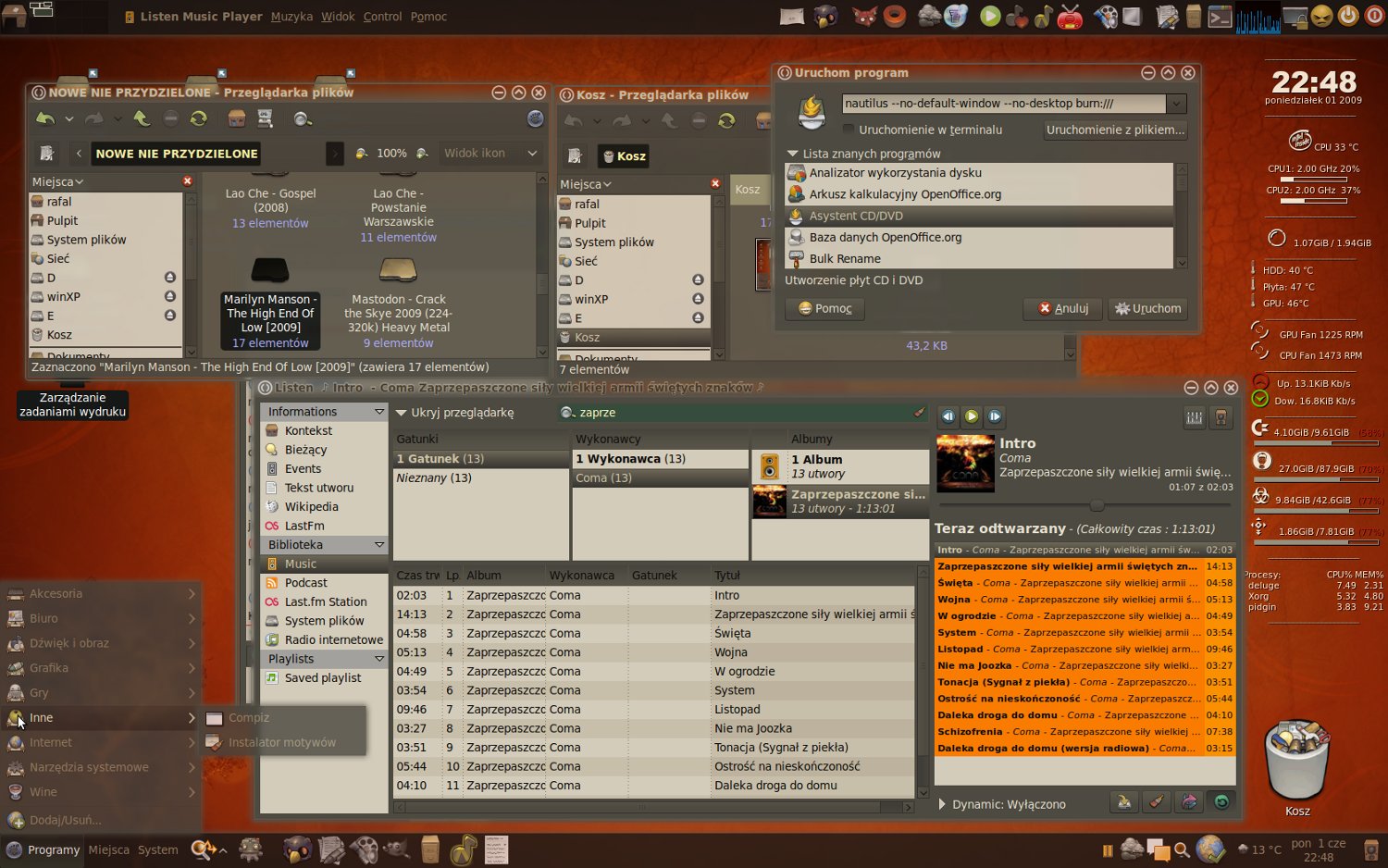Play previous track in Listen player
The width and height of the screenshot is (1388, 868).
(948, 416)
